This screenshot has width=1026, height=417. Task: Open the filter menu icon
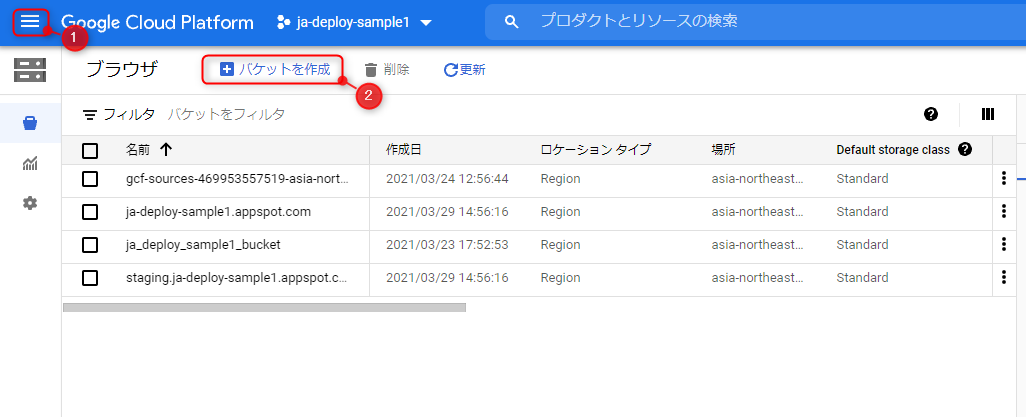click(x=91, y=115)
